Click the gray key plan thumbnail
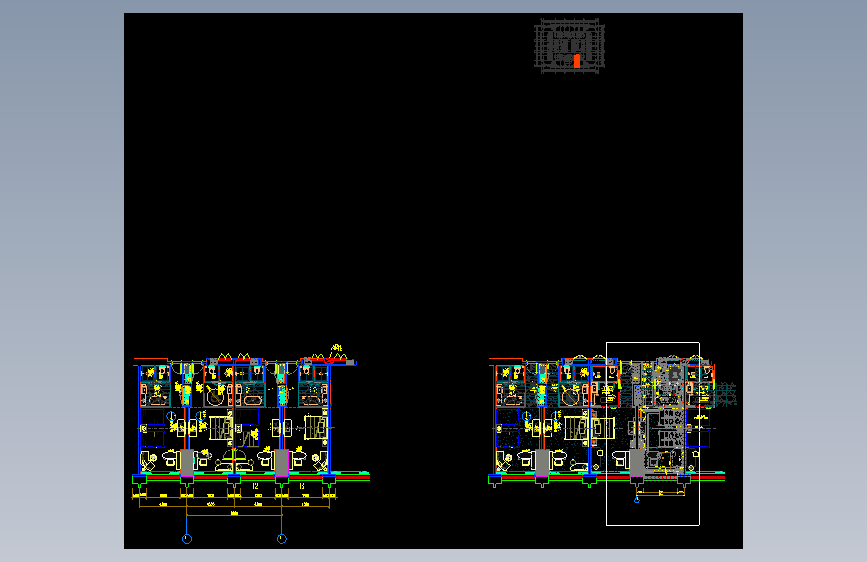This screenshot has height=562, width=867. 570,45
